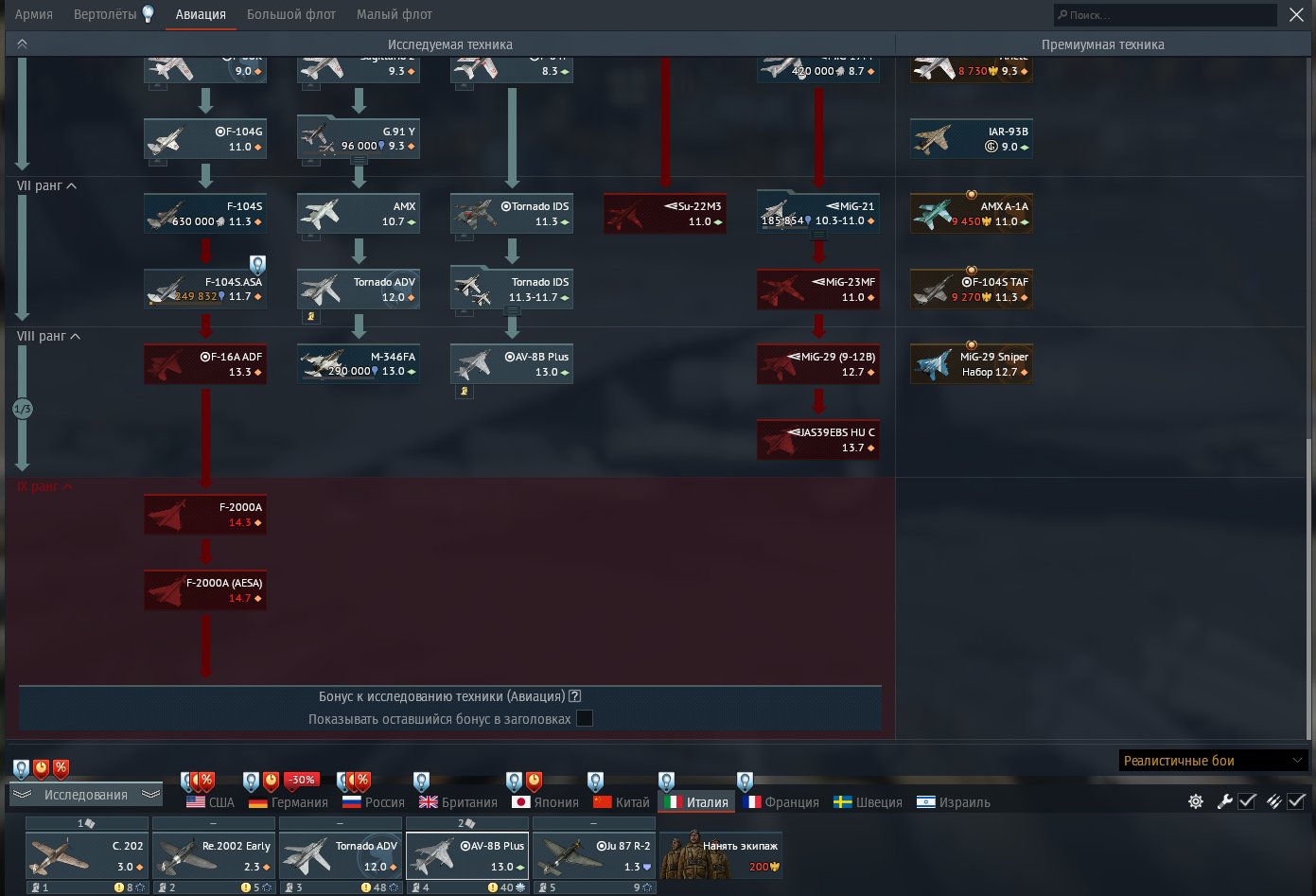Click the lightbulb icon above Германия
The image size is (1316, 896).
pyautogui.click(x=251, y=782)
